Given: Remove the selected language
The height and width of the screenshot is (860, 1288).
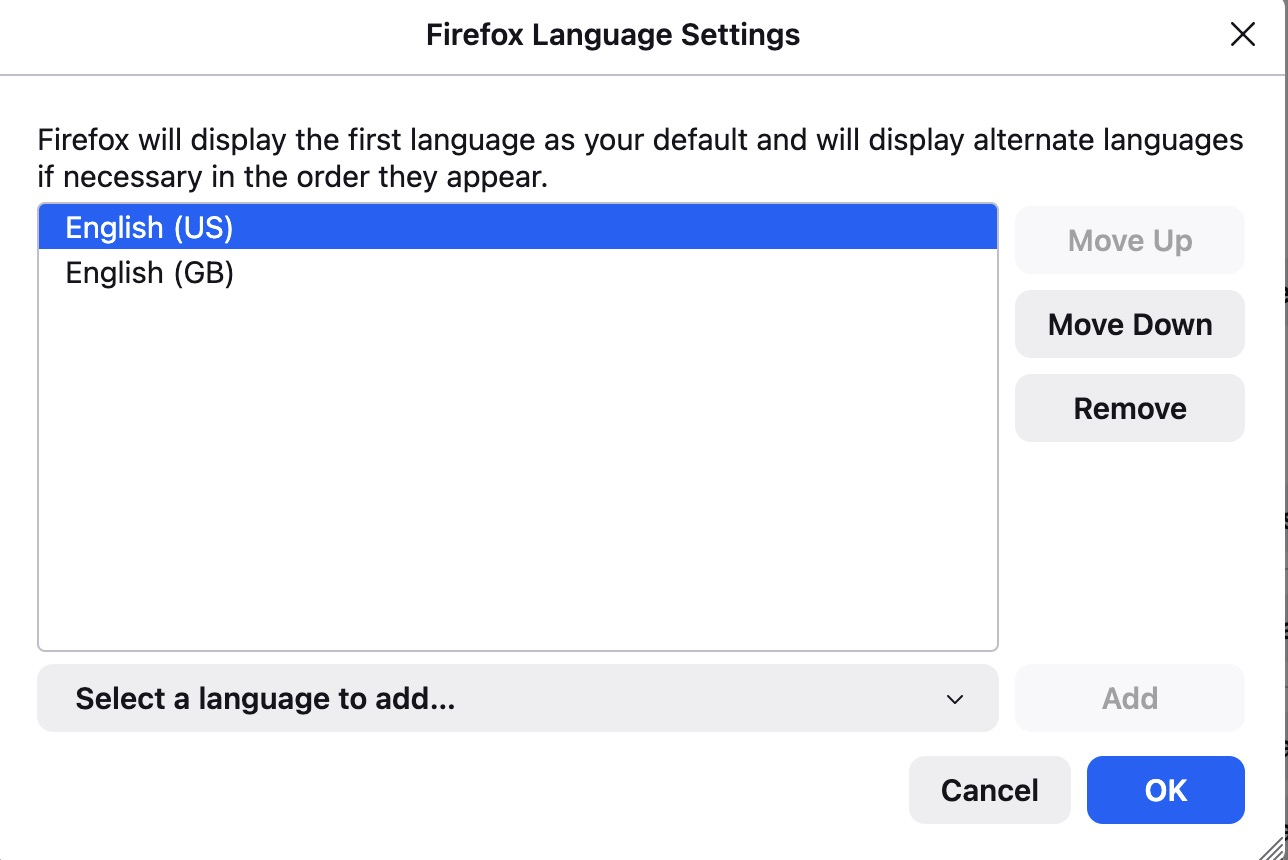Looking at the screenshot, I should [x=1129, y=408].
